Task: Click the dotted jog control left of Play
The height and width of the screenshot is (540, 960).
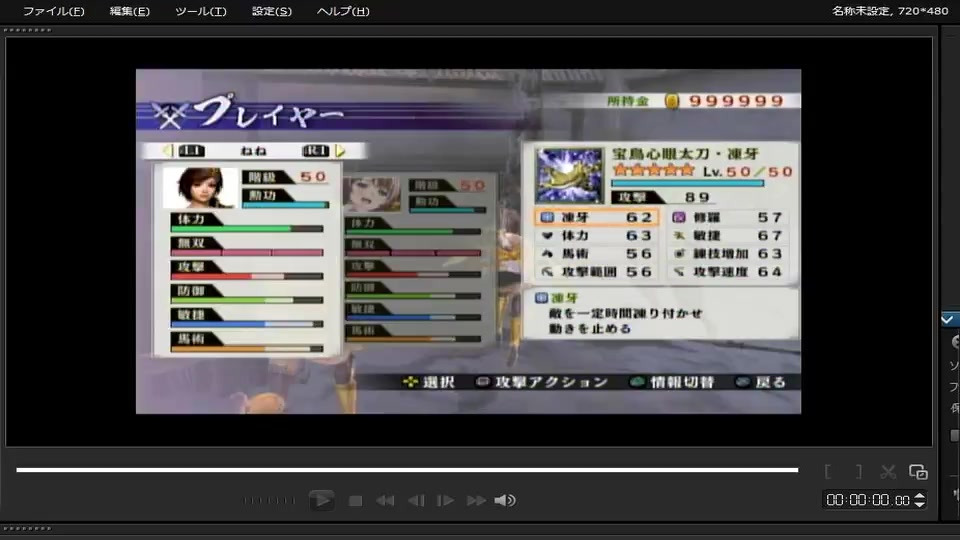Action: click(x=268, y=500)
